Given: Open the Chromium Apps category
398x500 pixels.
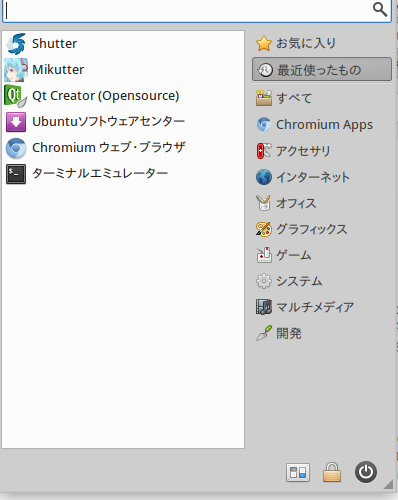Looking at the screenshot, I should coord(322,124).
